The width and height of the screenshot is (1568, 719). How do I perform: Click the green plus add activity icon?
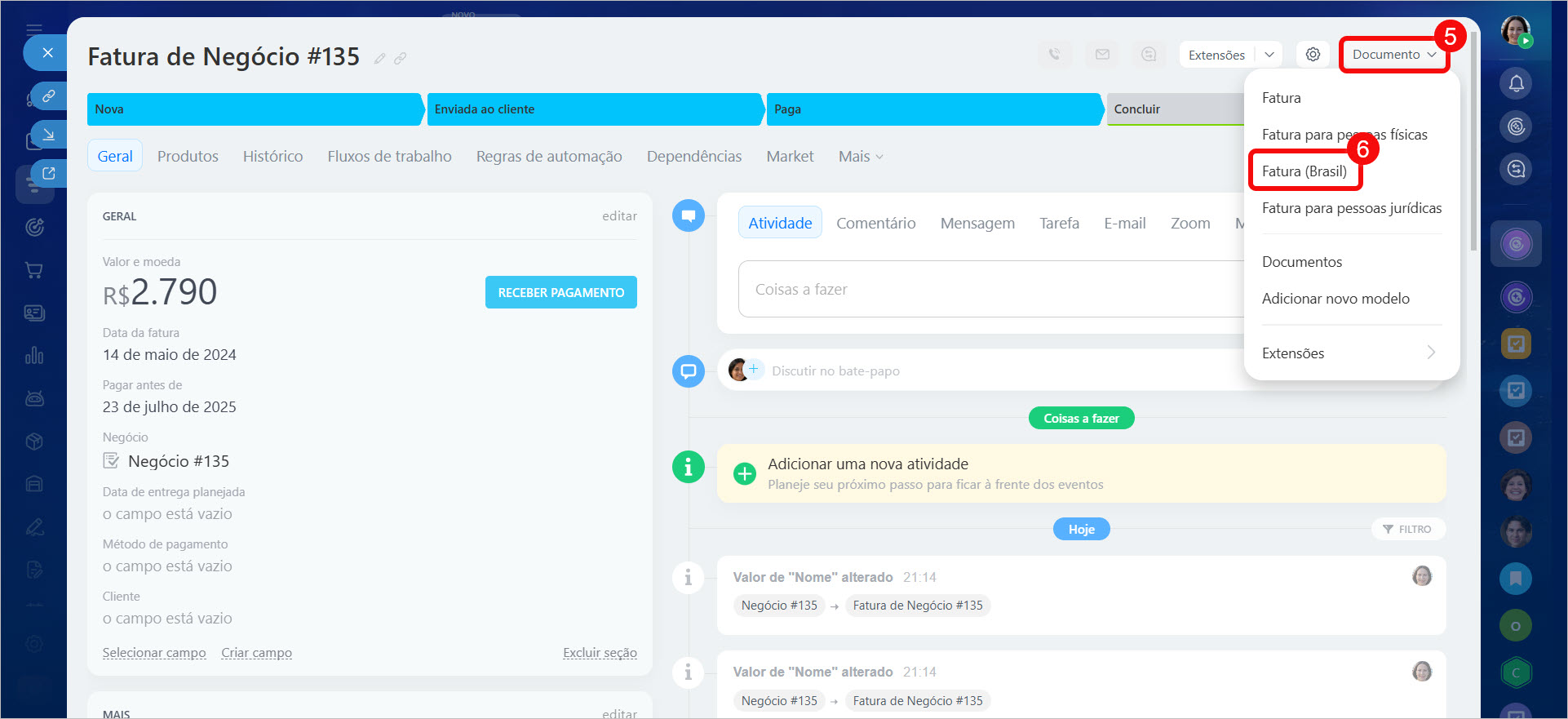pyautogui.click(x=745, y=474)
